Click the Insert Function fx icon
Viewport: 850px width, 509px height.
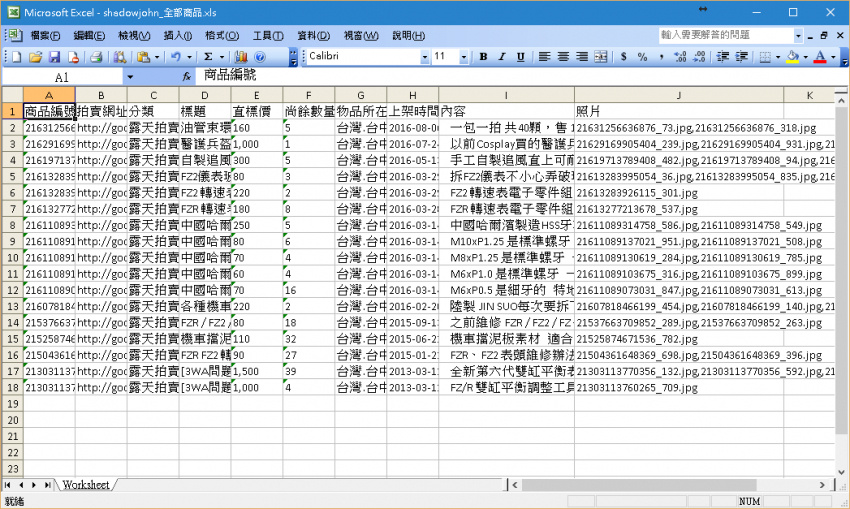[x=186, y=77]
